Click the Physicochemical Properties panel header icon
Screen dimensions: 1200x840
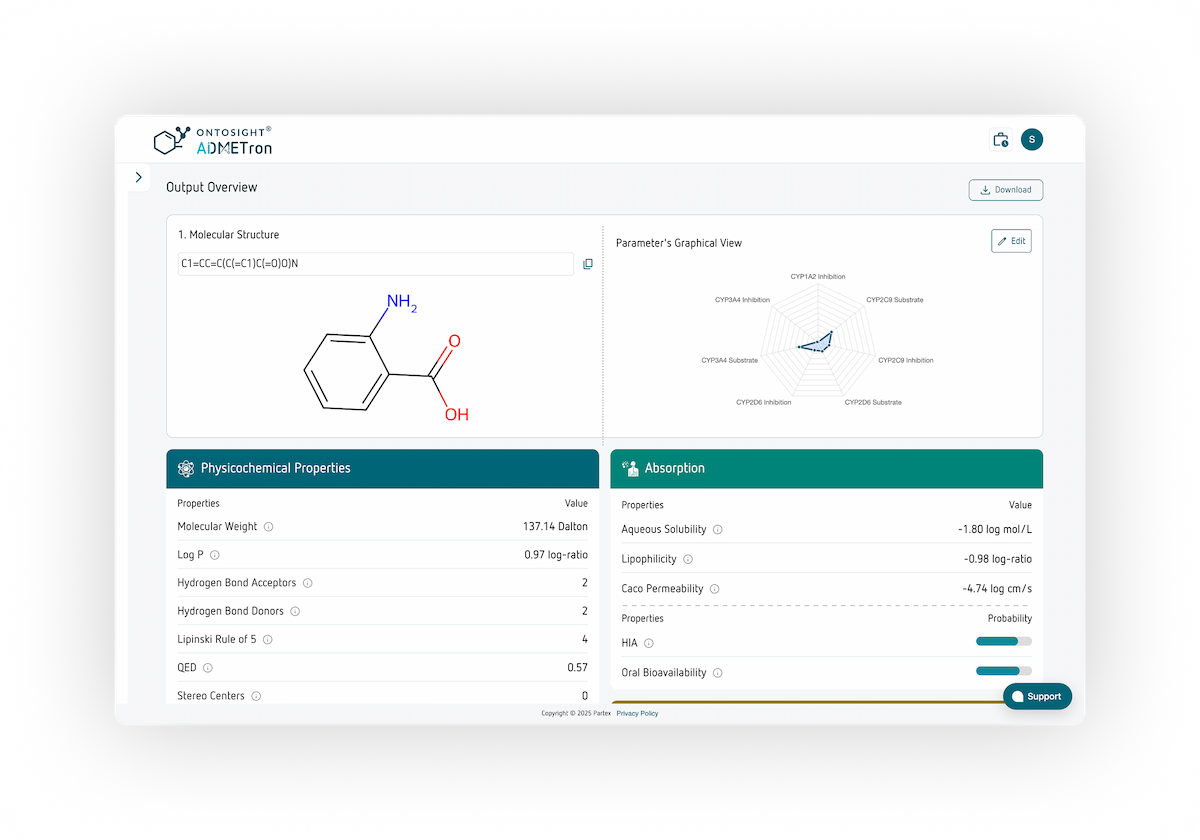185,468
